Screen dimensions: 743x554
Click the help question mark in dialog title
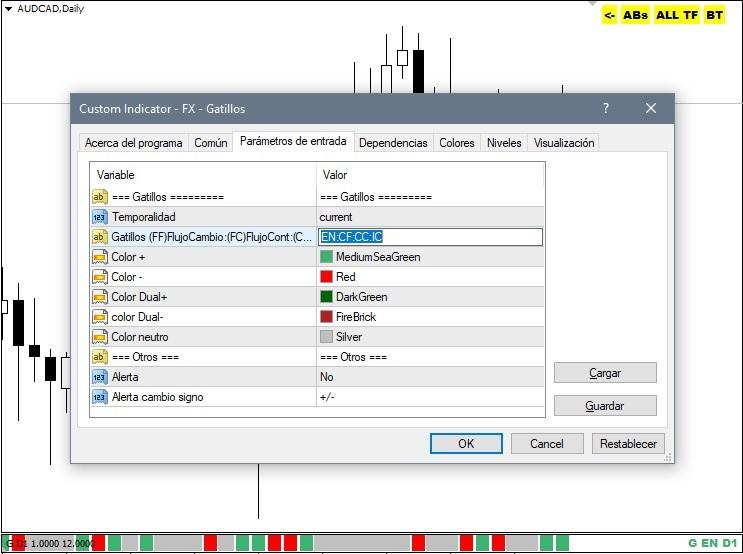[606, 108]
